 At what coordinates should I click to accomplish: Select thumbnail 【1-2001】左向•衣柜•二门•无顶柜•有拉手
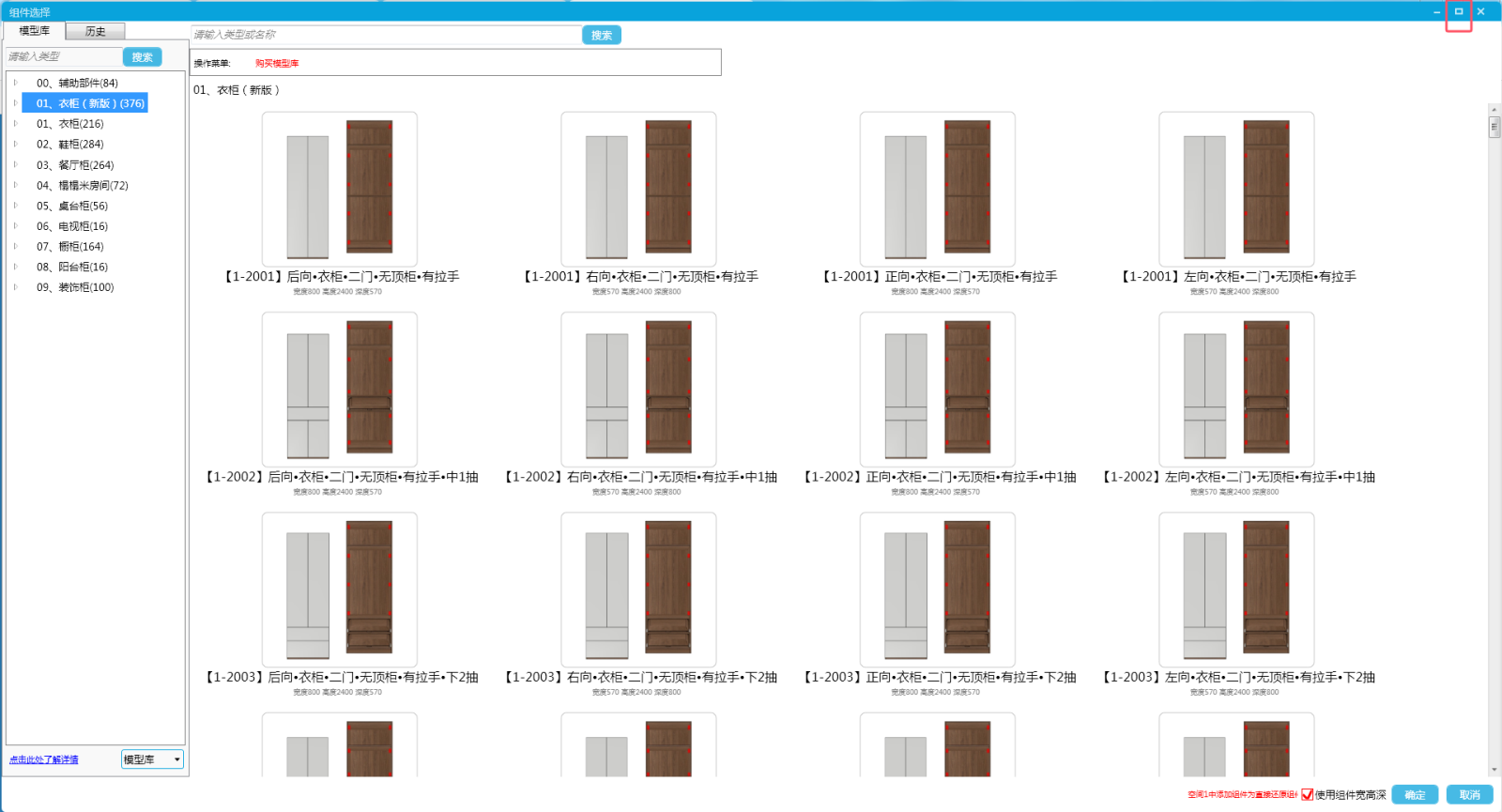point(1236,189)
